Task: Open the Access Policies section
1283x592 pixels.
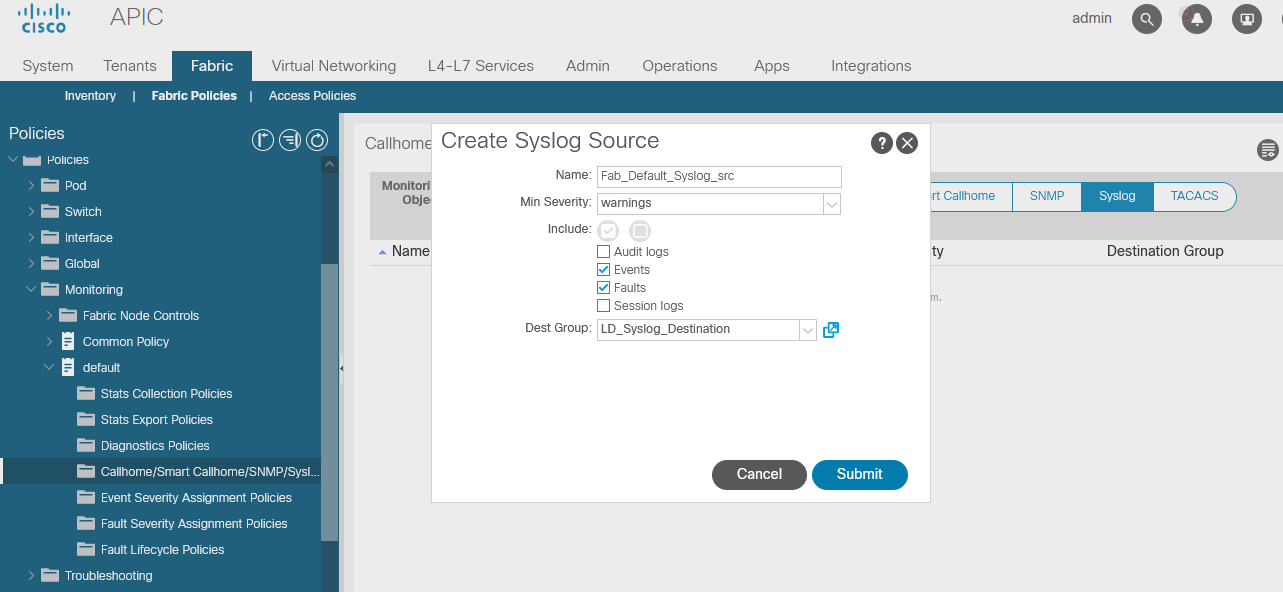Action: (x=312, y=95)
